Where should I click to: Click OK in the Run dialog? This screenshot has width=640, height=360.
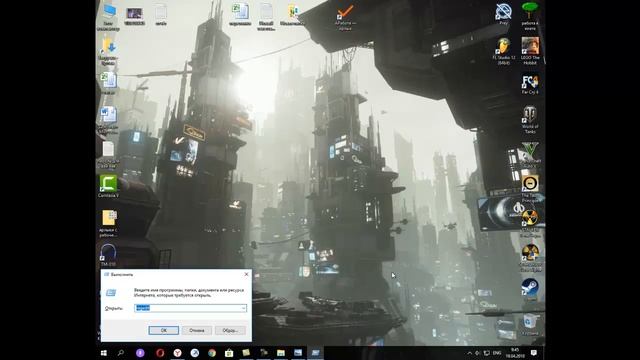[x=164, y=330]
